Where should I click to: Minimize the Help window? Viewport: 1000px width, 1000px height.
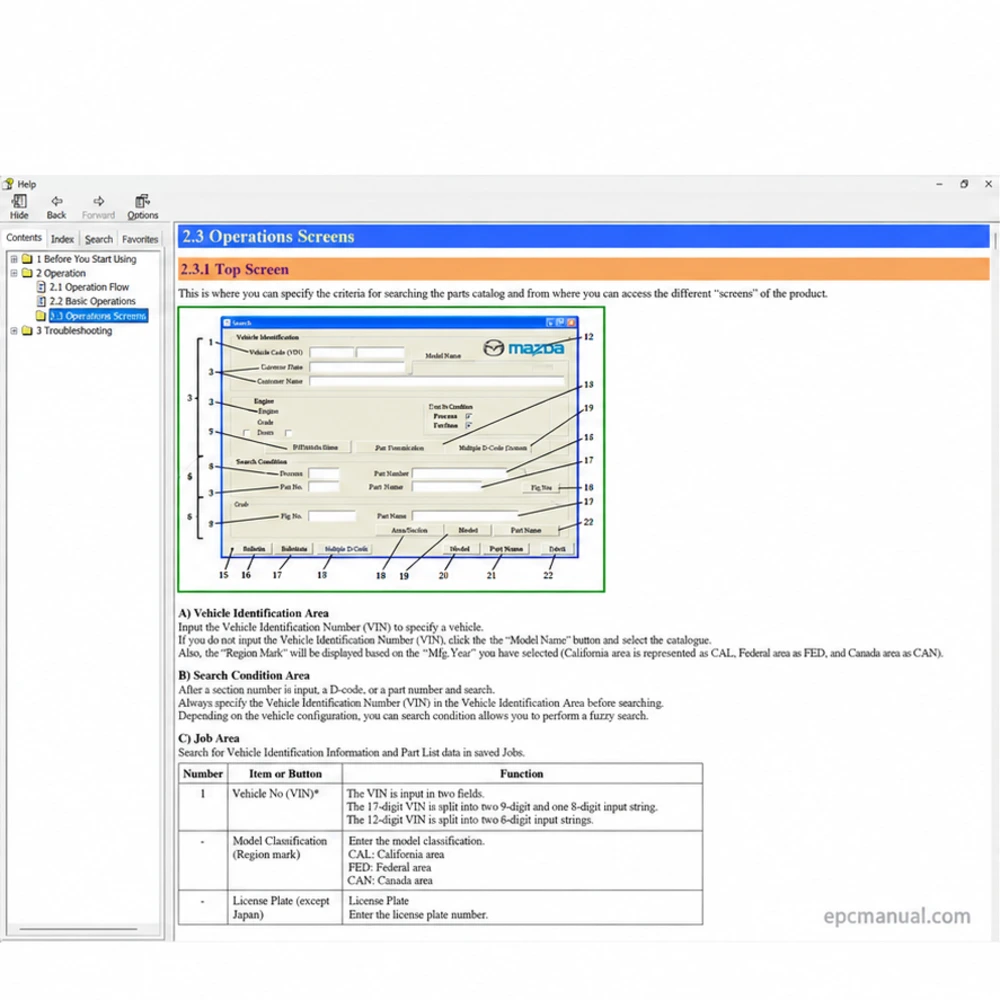(x=939, y=184)
